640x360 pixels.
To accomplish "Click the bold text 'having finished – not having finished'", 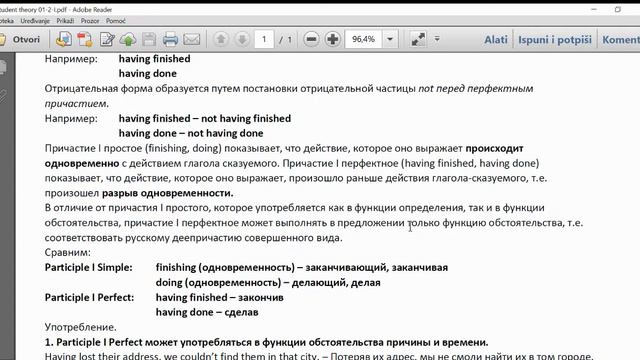I will click(205, 118).
